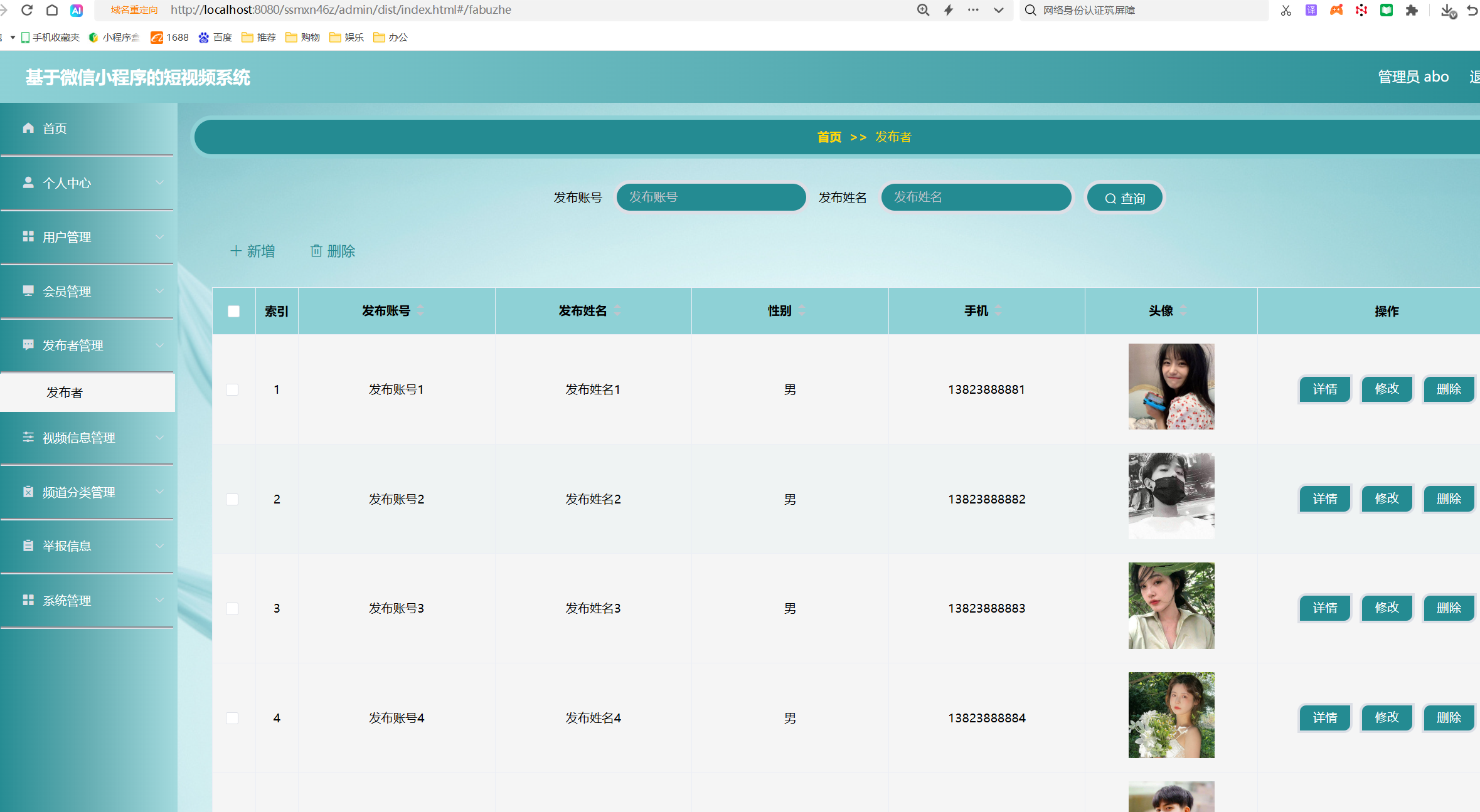This screenshot has width=1480, height=812.
Task: Click the 首页 breadcrumb link
Action: pyautogui.click(x=829, y=137)
